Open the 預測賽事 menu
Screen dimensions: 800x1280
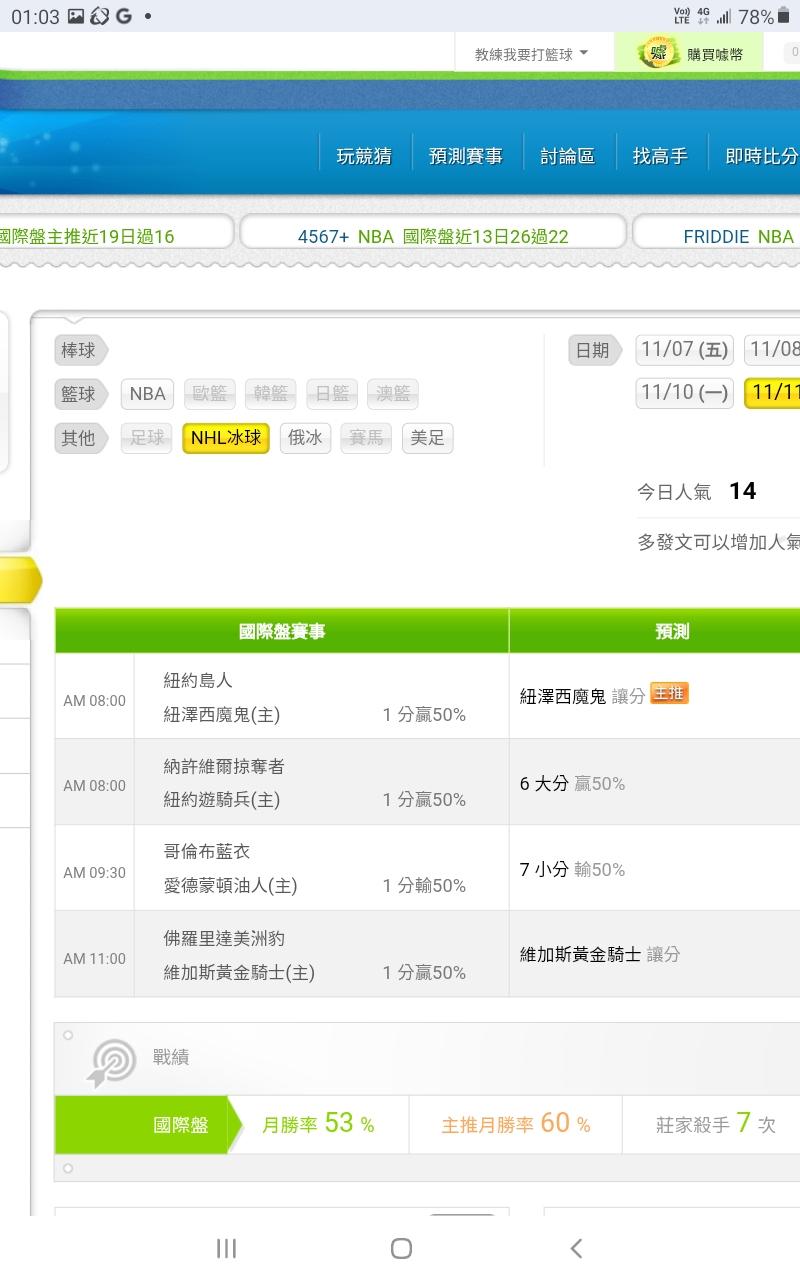(x=465, y=156)
